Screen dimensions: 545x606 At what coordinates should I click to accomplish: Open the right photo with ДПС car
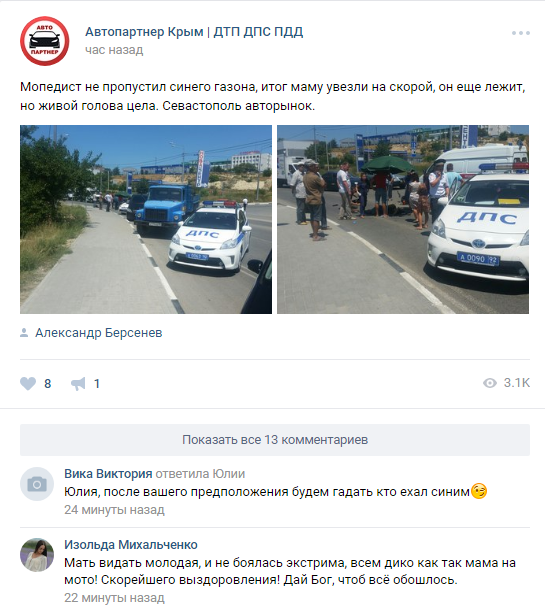point(403,219)
